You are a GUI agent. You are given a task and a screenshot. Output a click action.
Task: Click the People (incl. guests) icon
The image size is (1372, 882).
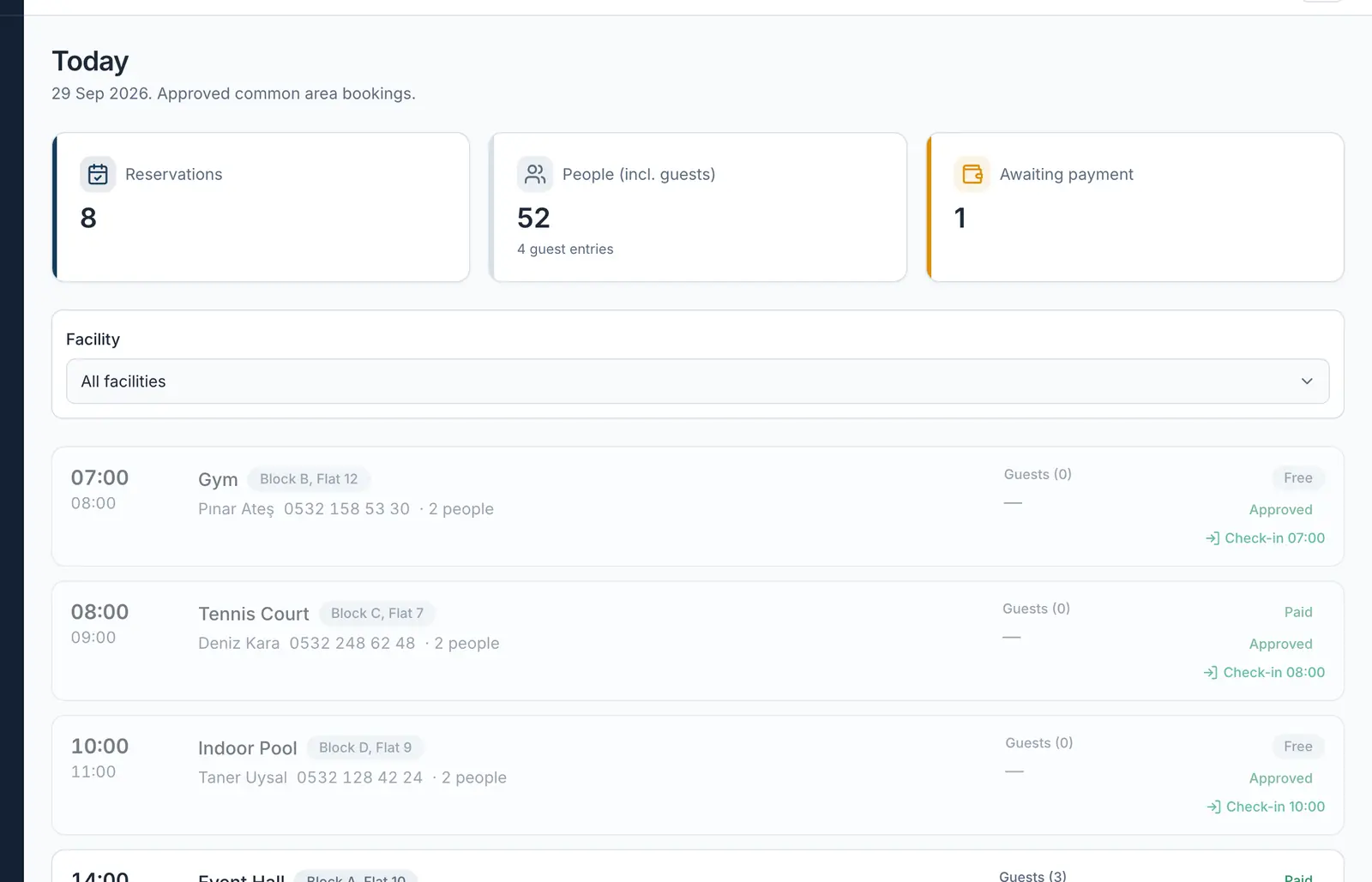[535, 174]
